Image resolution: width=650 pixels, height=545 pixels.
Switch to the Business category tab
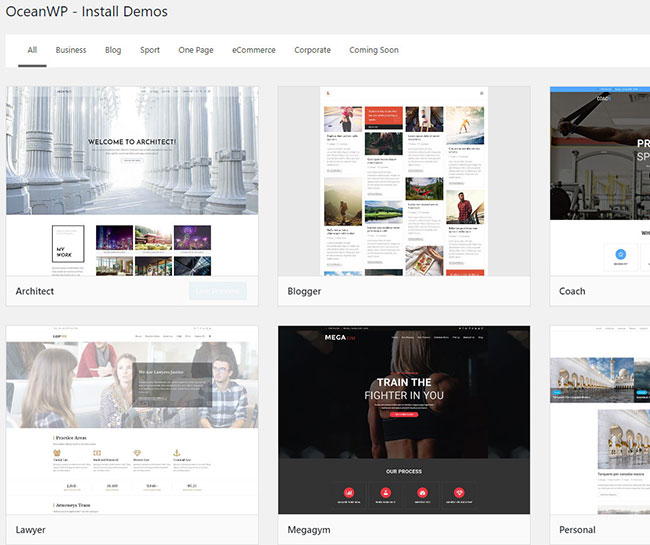[x=71, y=50]
